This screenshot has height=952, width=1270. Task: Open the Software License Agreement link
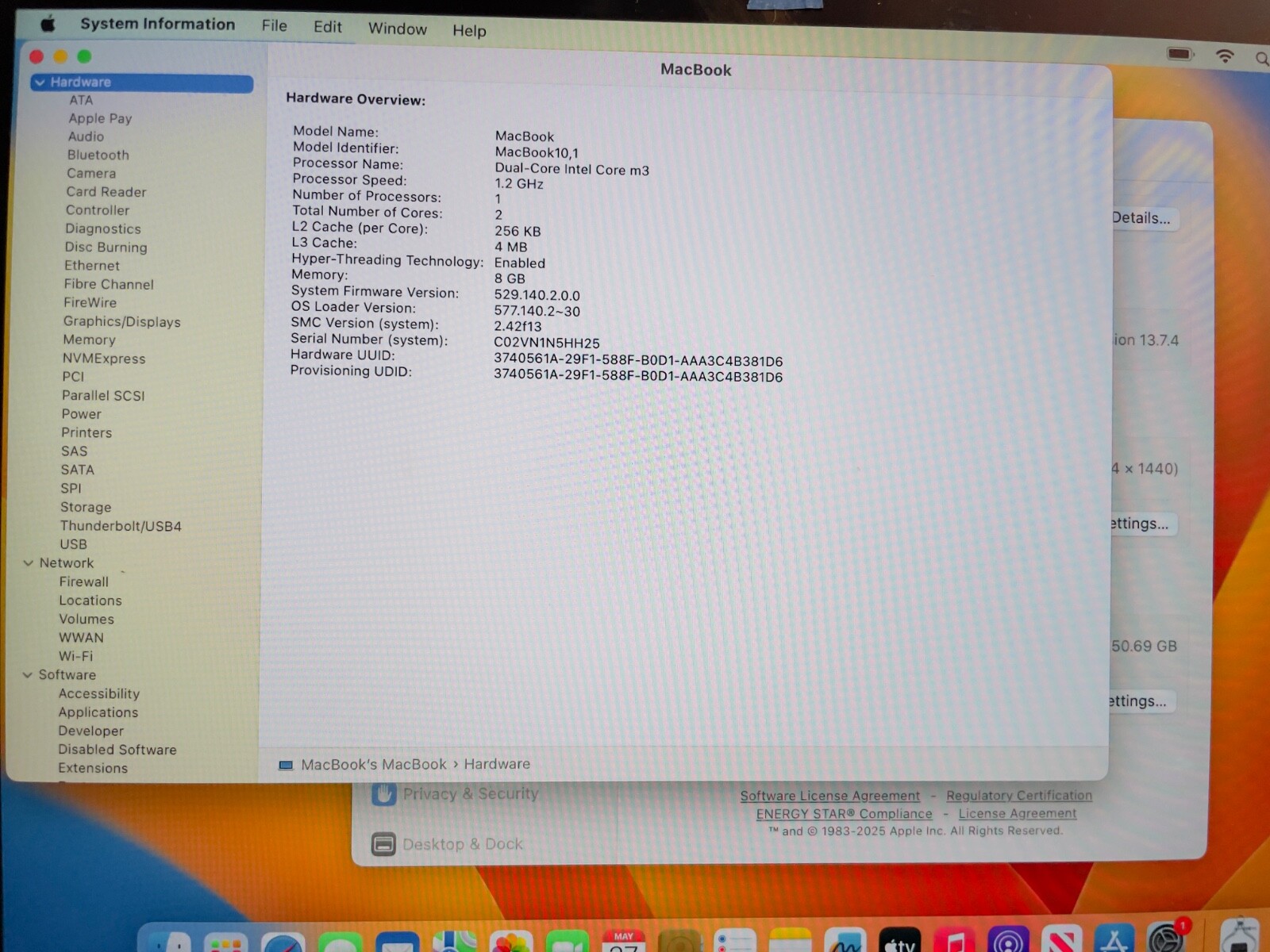[830, 796]
